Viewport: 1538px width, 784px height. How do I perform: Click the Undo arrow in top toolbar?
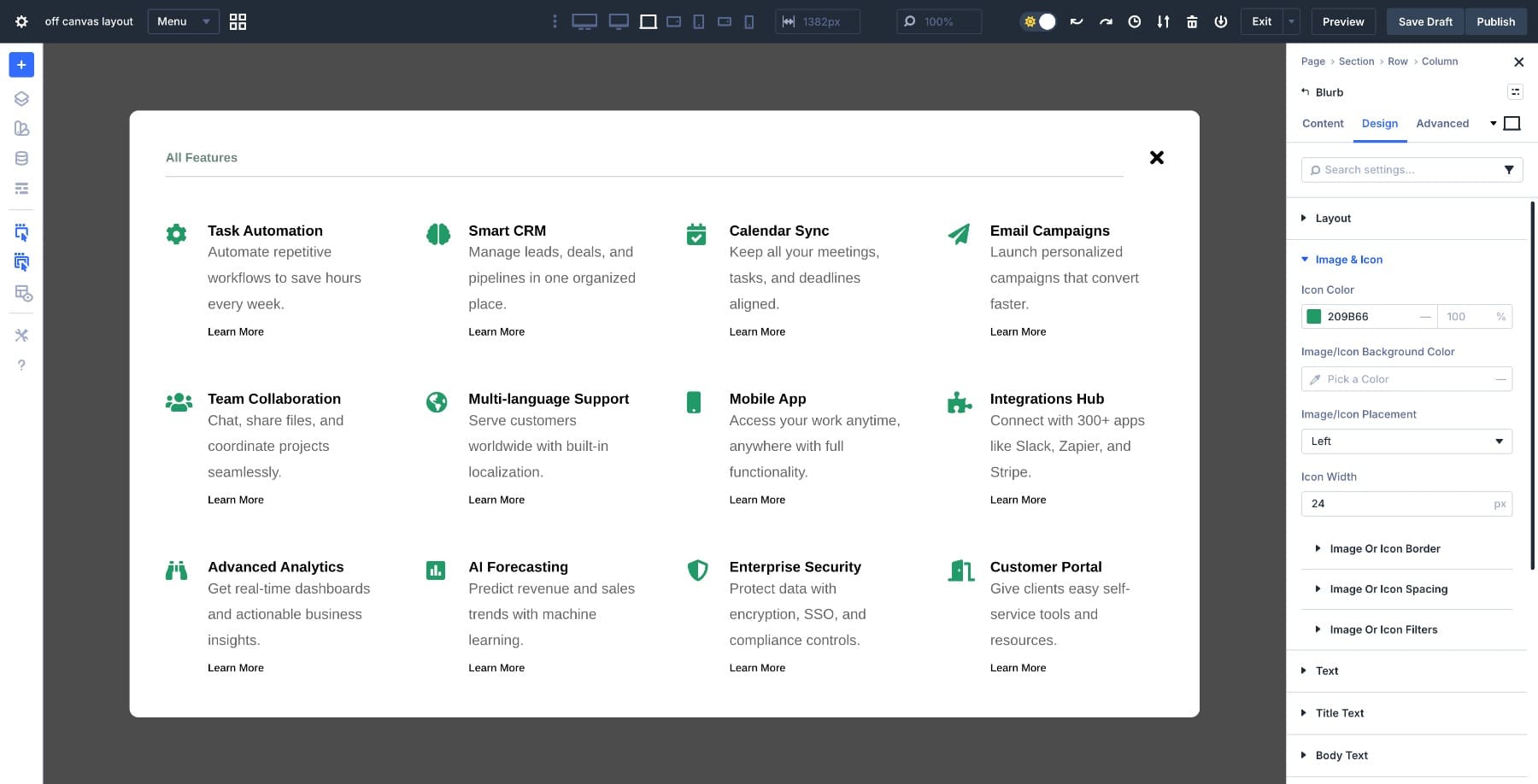pyautogui.click(x=1077, y=21)
